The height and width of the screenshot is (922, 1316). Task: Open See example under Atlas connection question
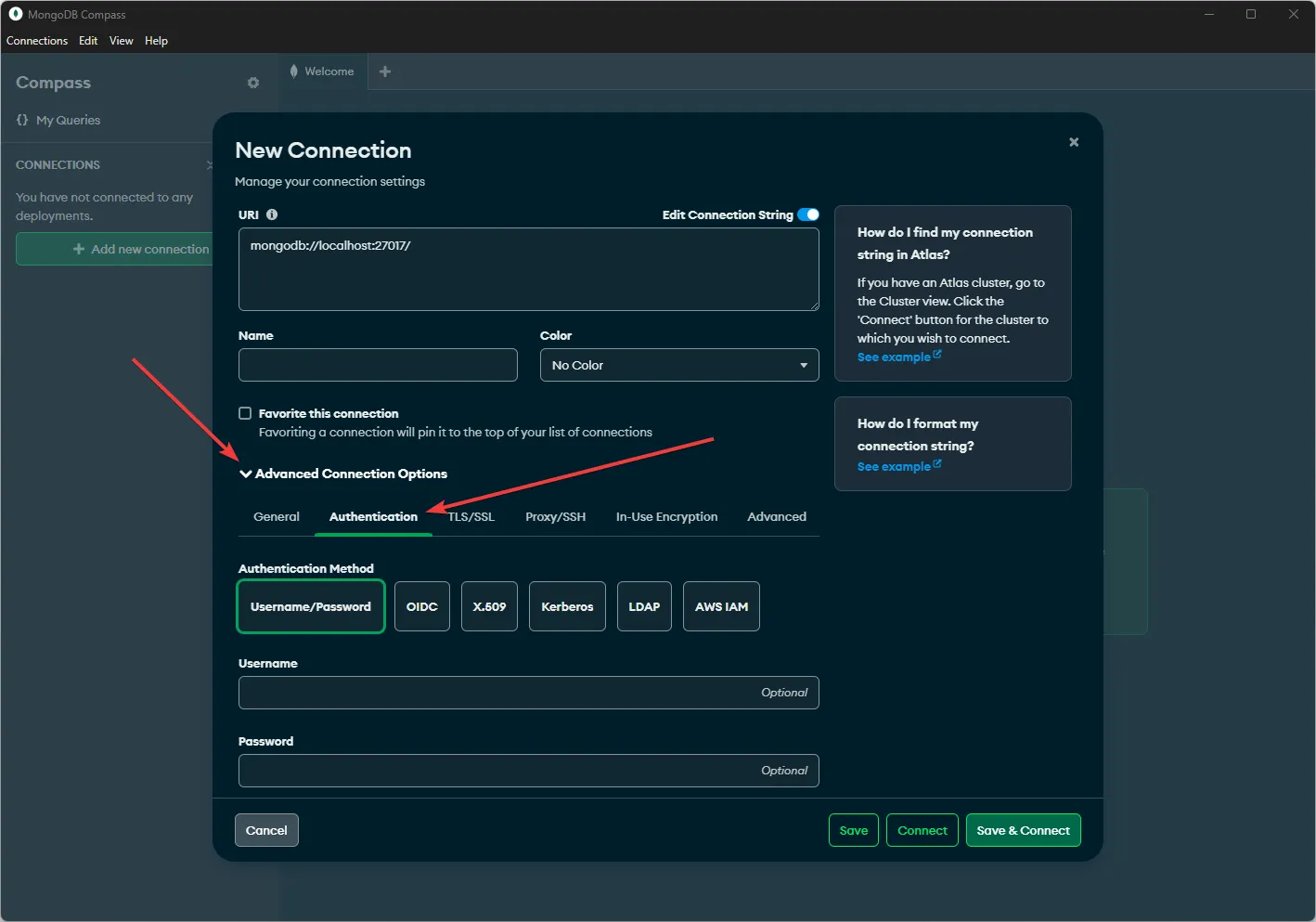(894, 356)
